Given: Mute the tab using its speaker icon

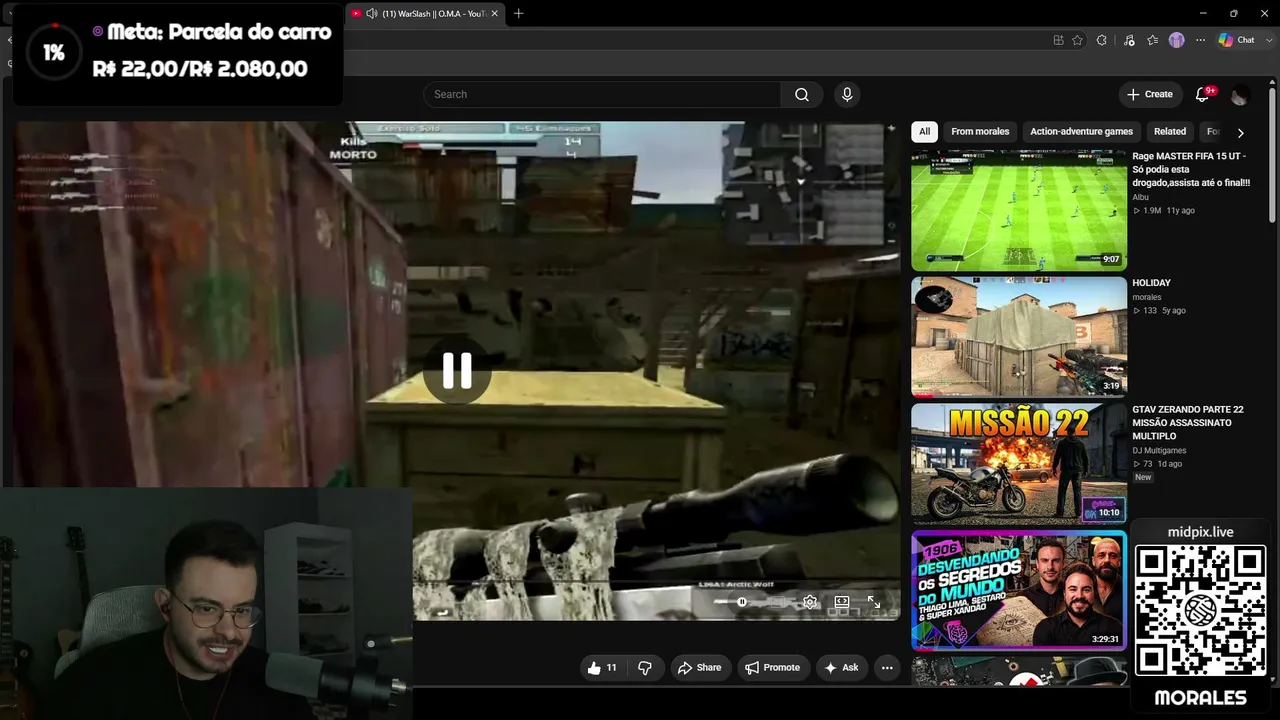Looking at the screenshot, I should pyautogui.click(x=372, y=13).
